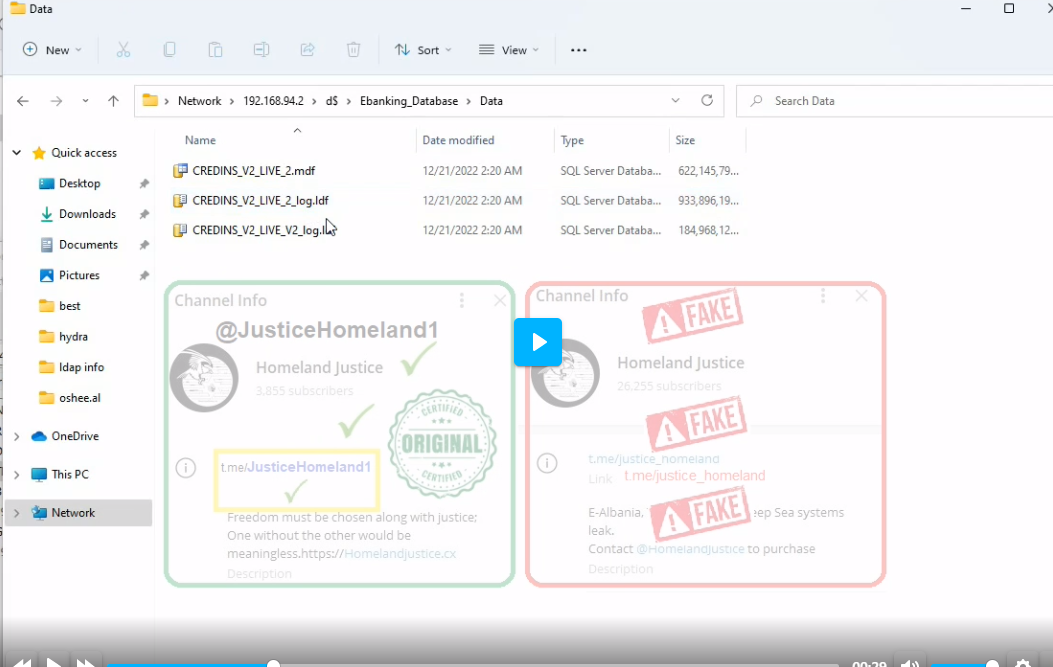Open the New item dropdown
This screenshot has height=667, width=1053.
click(x=52, y=50)
